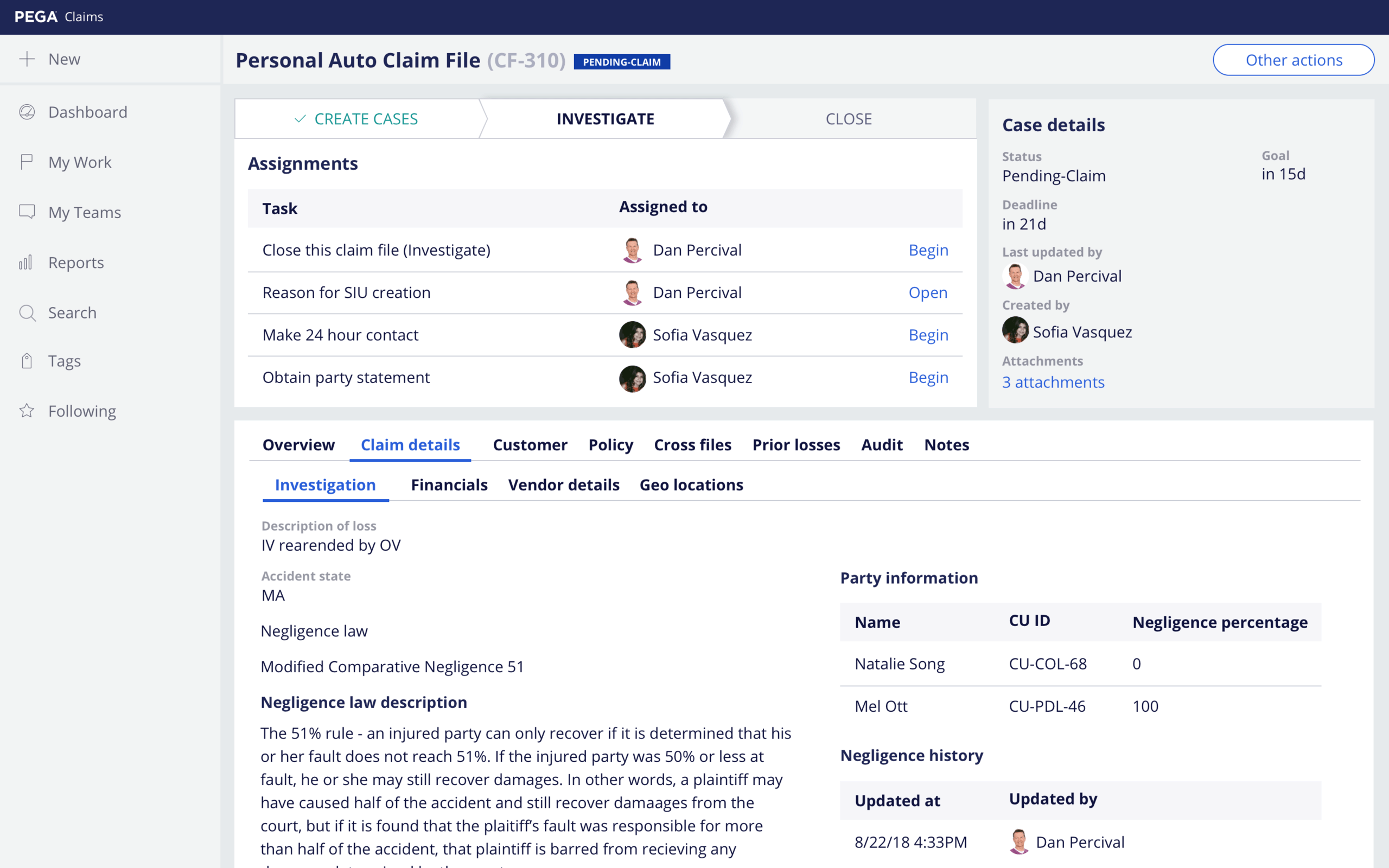Click the Tags label icon

coord(27,361)
